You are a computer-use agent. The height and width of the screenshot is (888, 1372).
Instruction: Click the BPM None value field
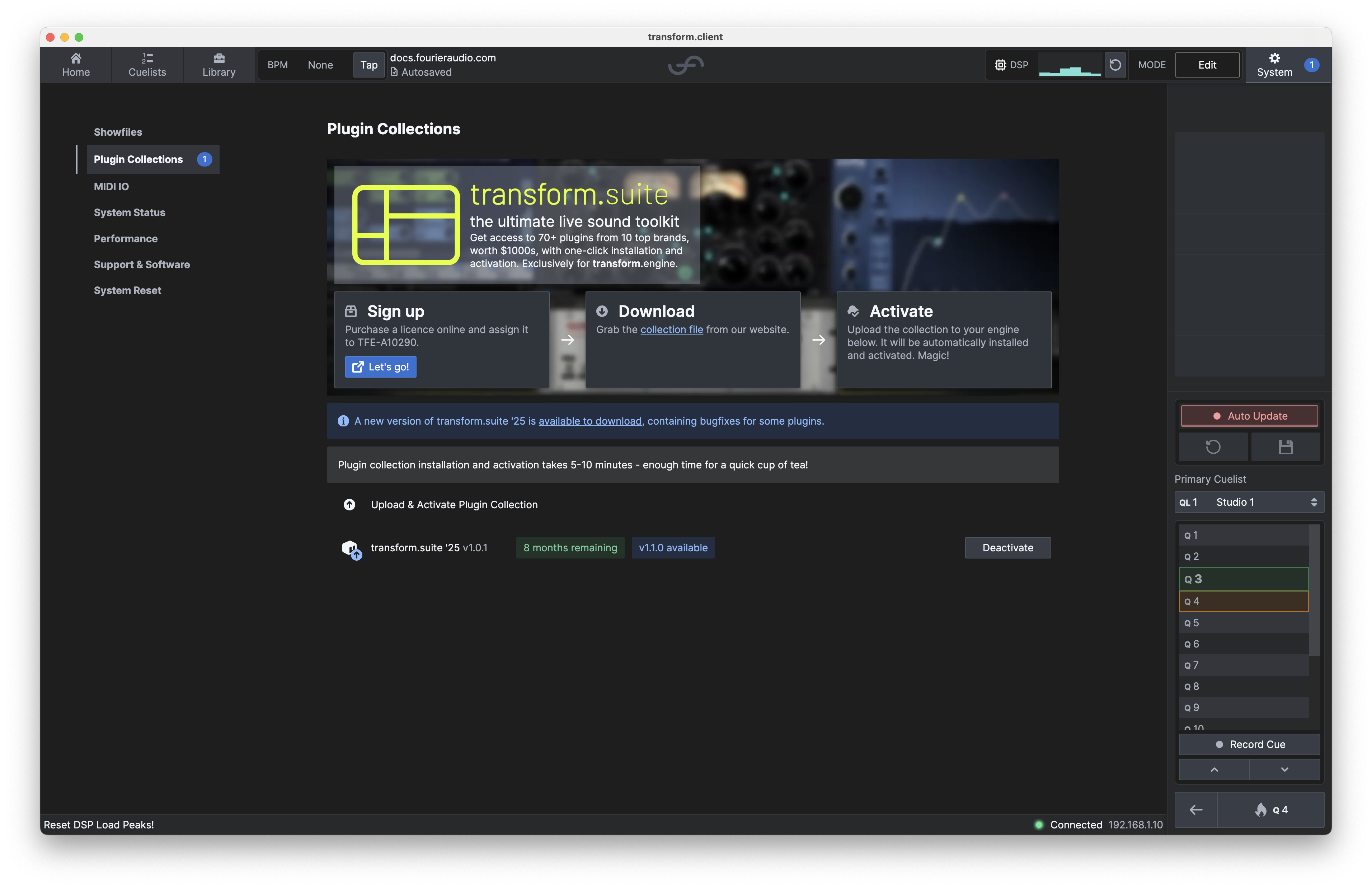[x=320, y=65]
